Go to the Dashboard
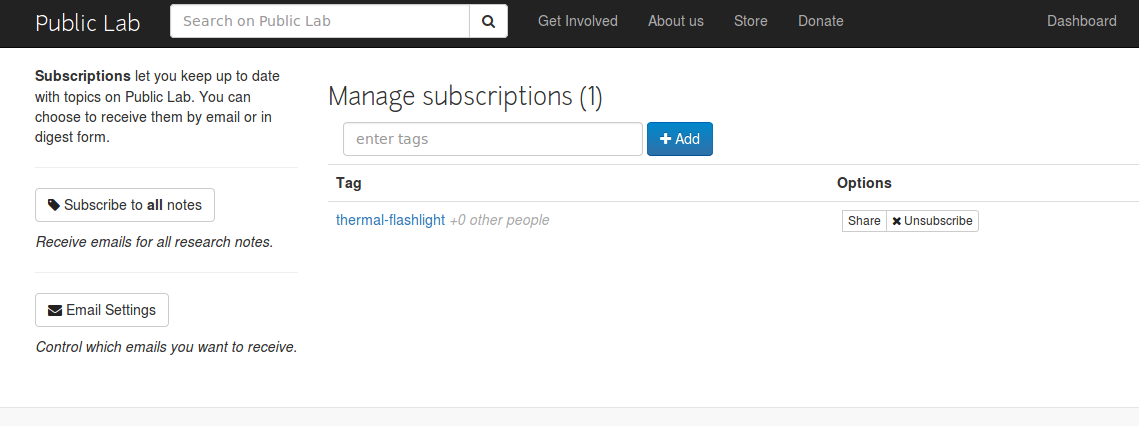This screenshot has width=1139, height=426. pyautogui.click(x=1082, y=21)
